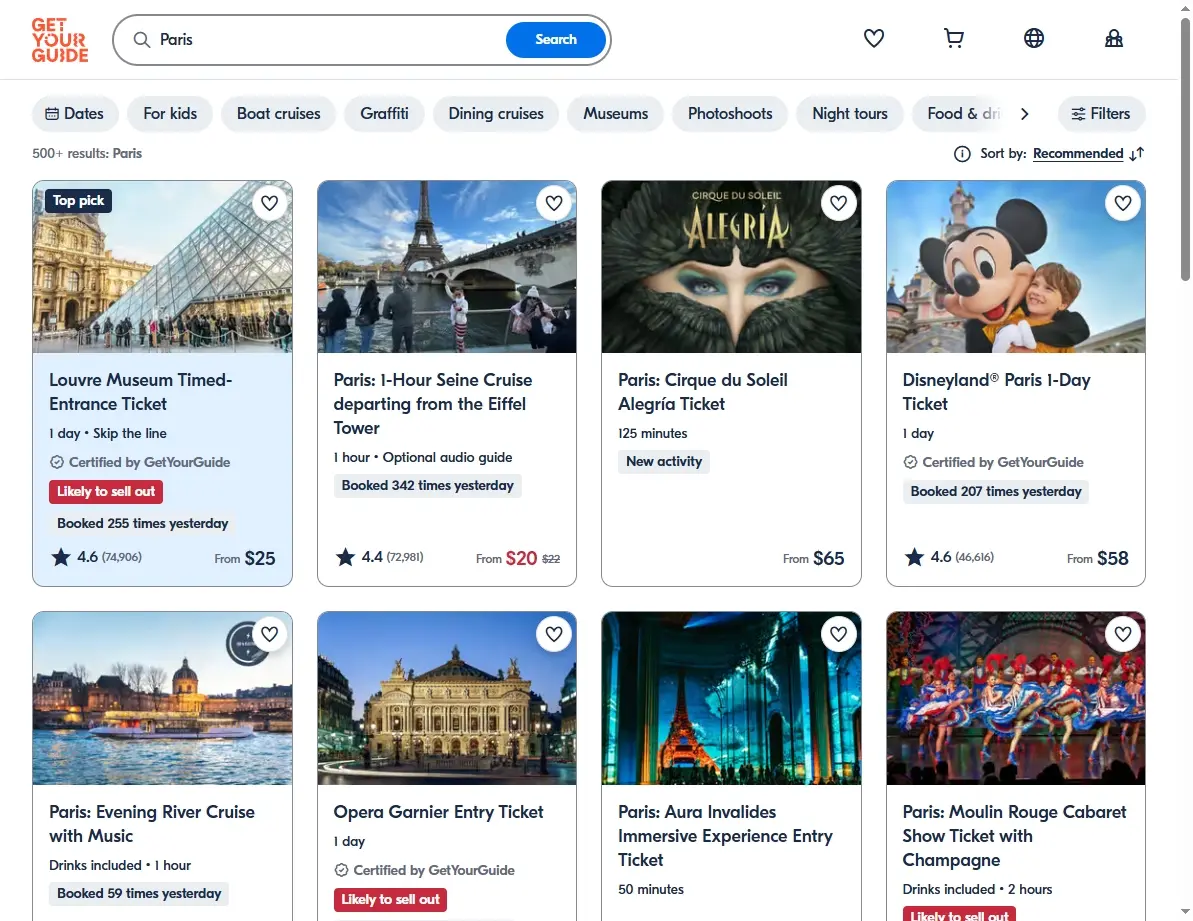Click Disneyland 'From $58' price
The height and width of the screenshot is (921, 1193).
tap(1097, 558)
